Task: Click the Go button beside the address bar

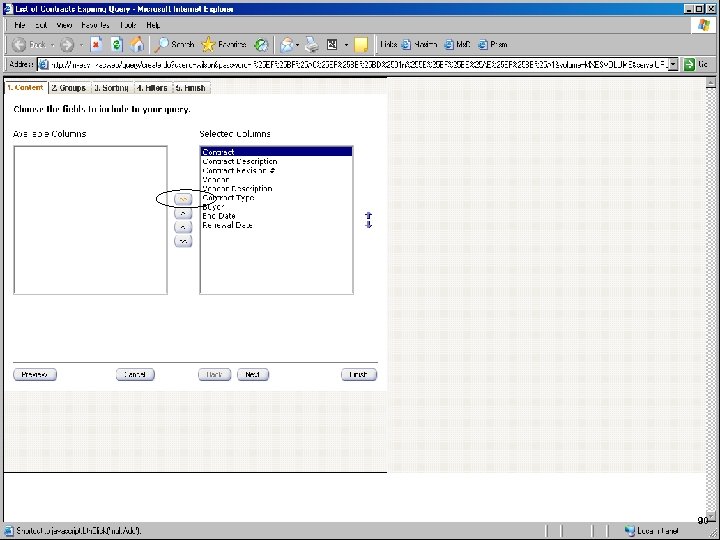Action: tap(696, 64)
